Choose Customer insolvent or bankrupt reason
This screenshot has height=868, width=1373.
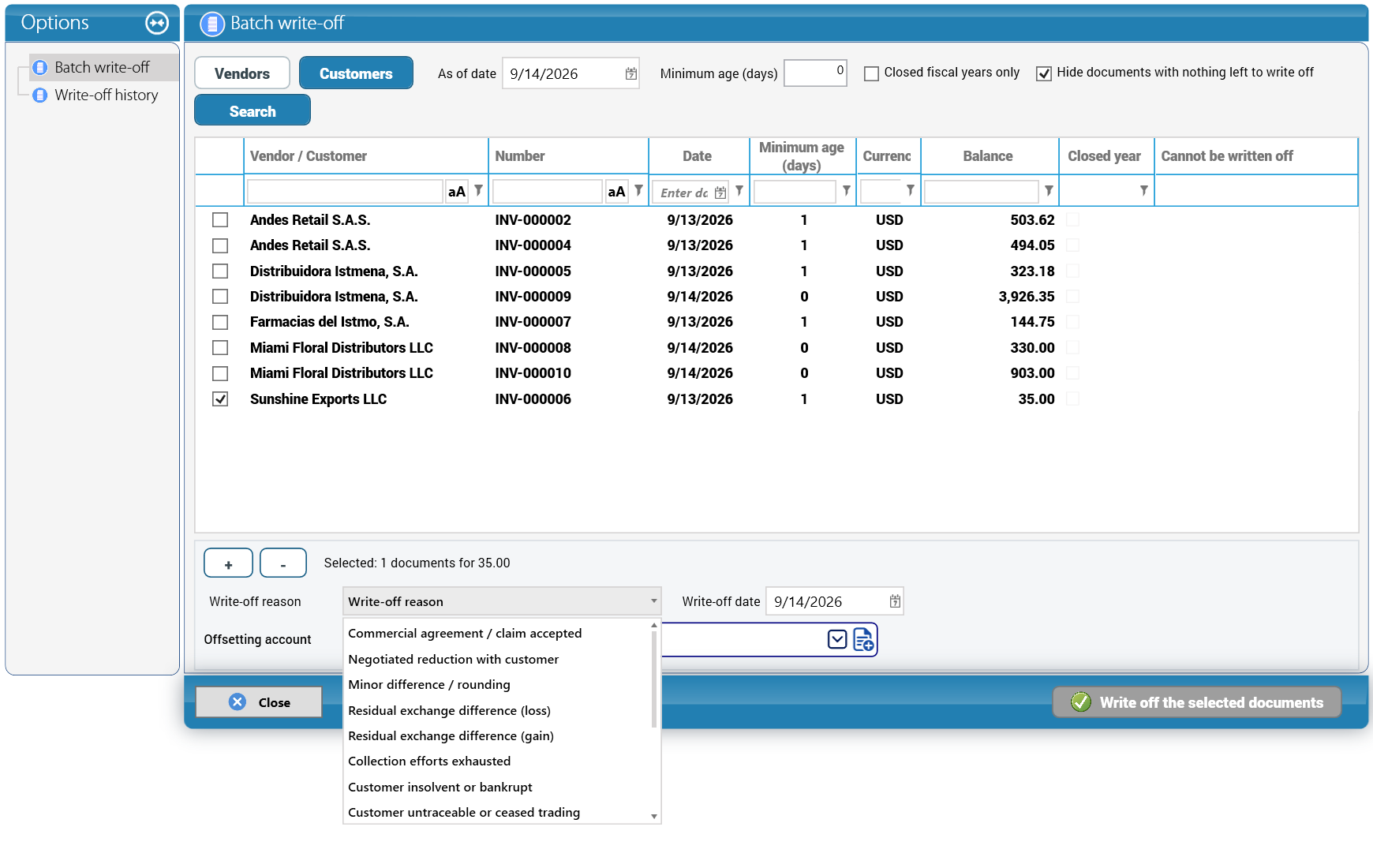440,788
